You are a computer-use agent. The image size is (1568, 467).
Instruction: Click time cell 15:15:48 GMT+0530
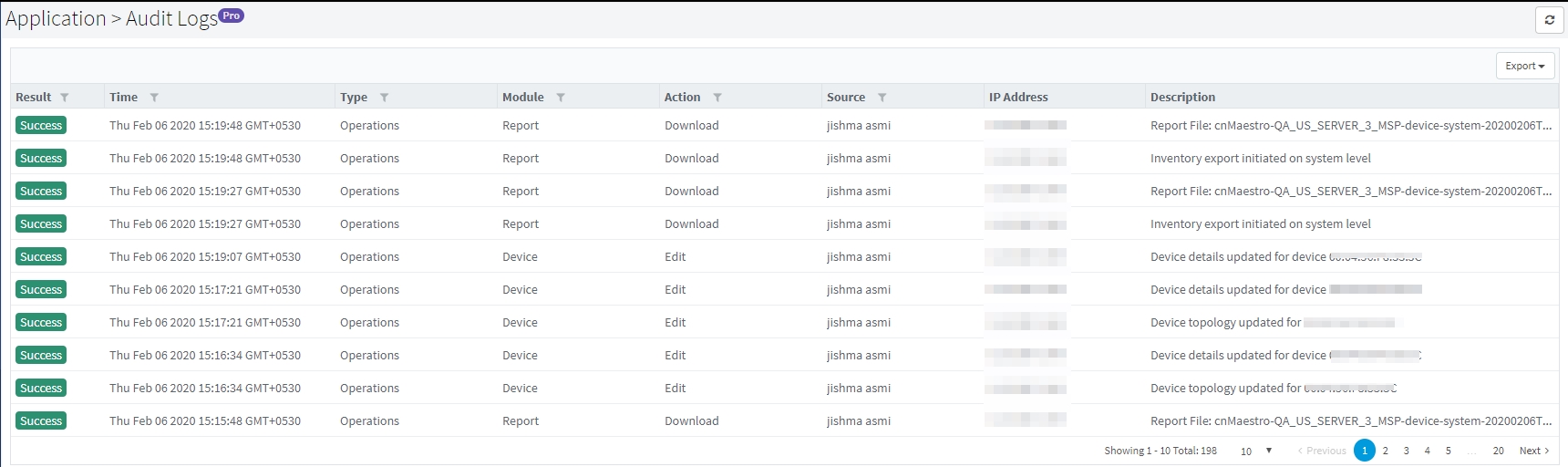pyautogui.click(x=205, y=421)
